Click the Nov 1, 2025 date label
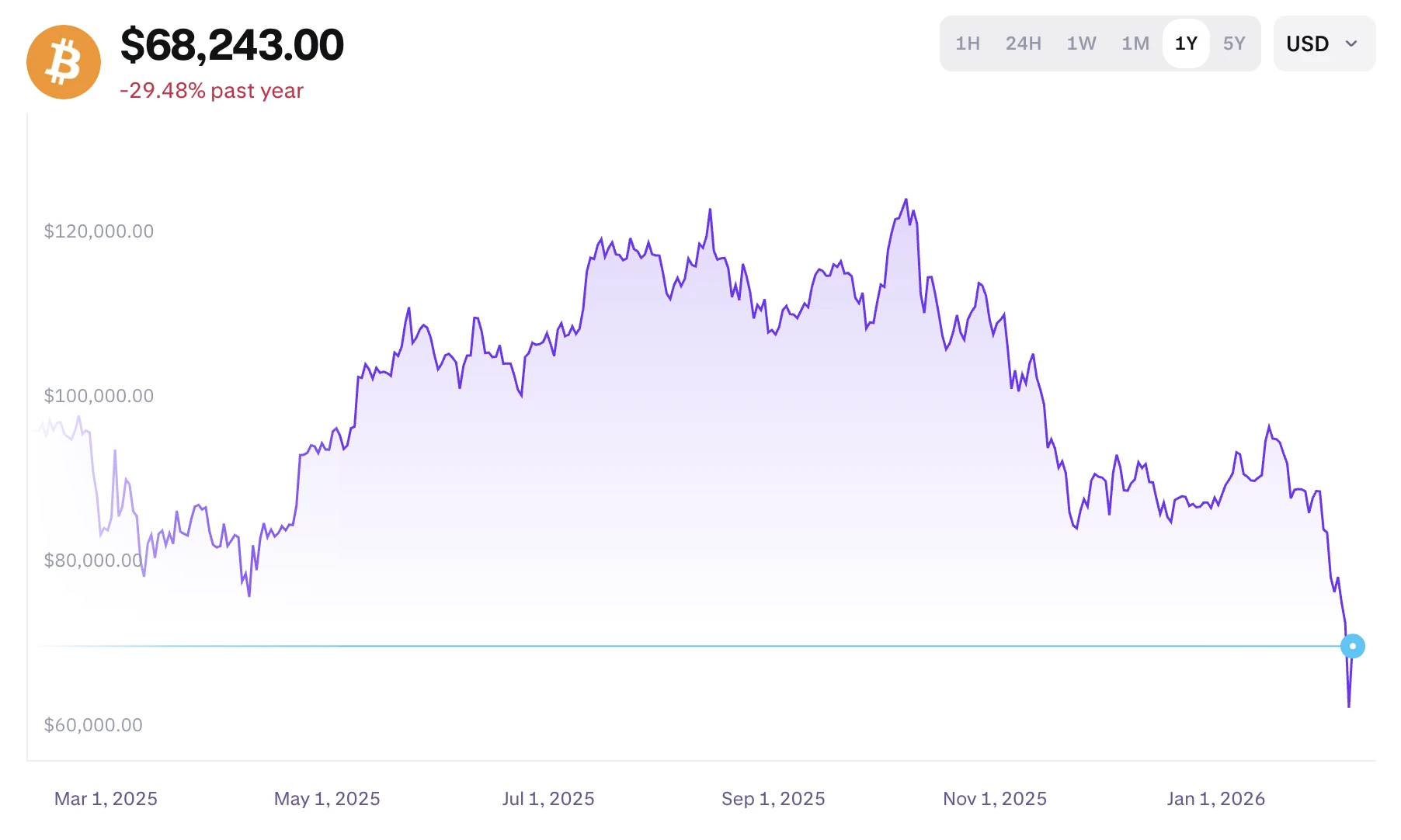 [995, 799]
